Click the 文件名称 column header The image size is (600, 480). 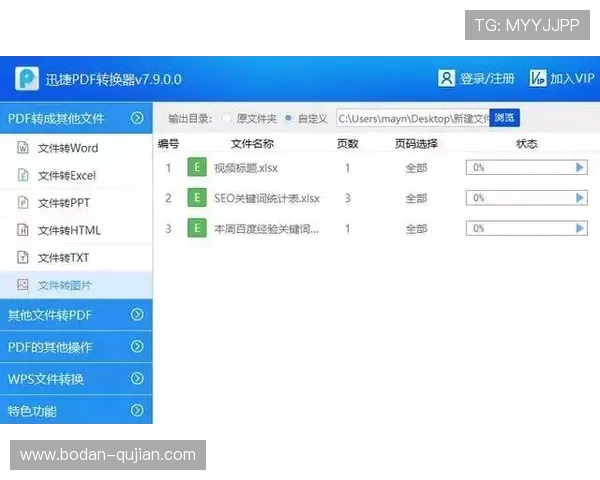(x=252, y=144)
